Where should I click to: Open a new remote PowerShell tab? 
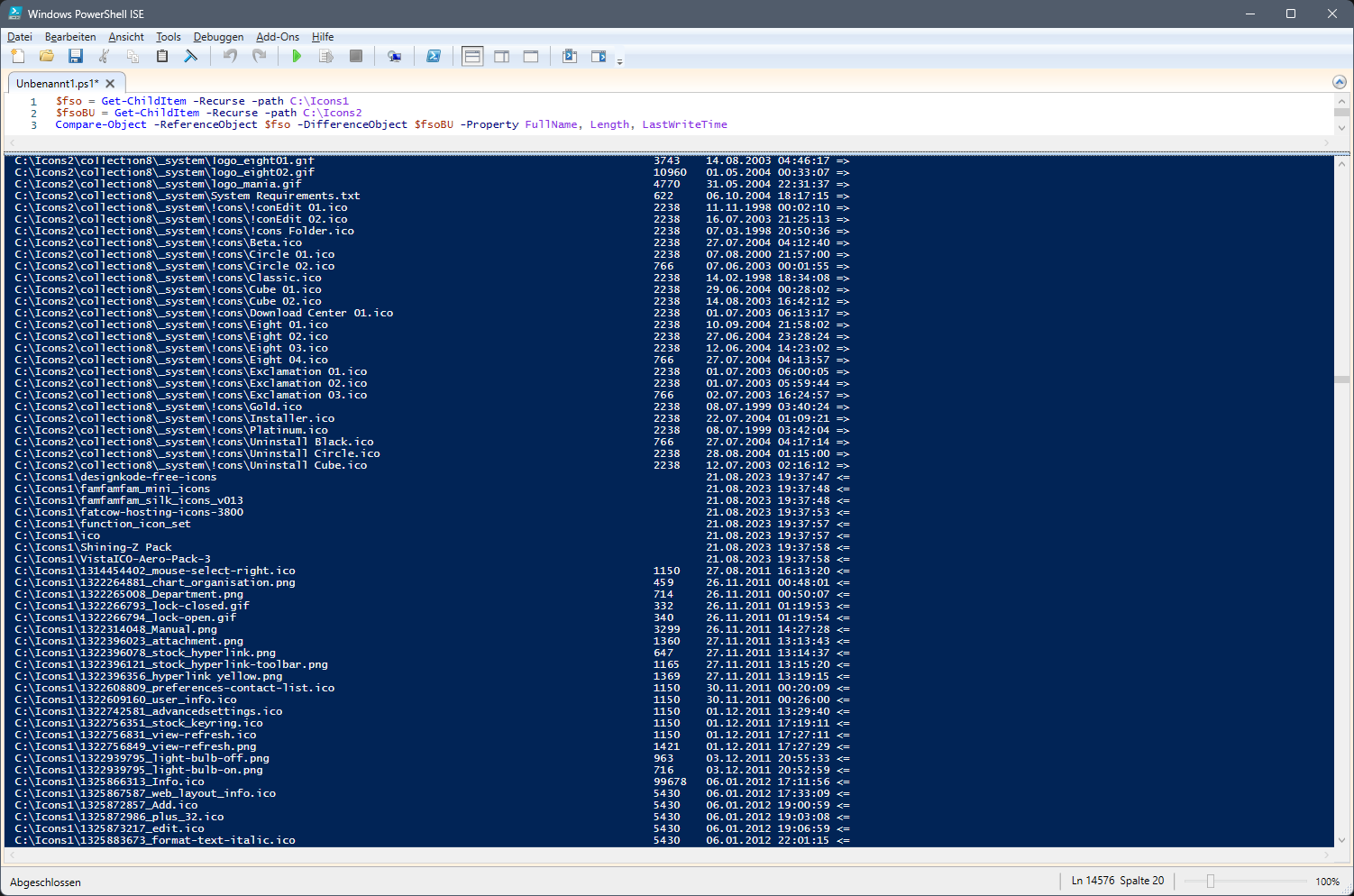tap(394, 56)
